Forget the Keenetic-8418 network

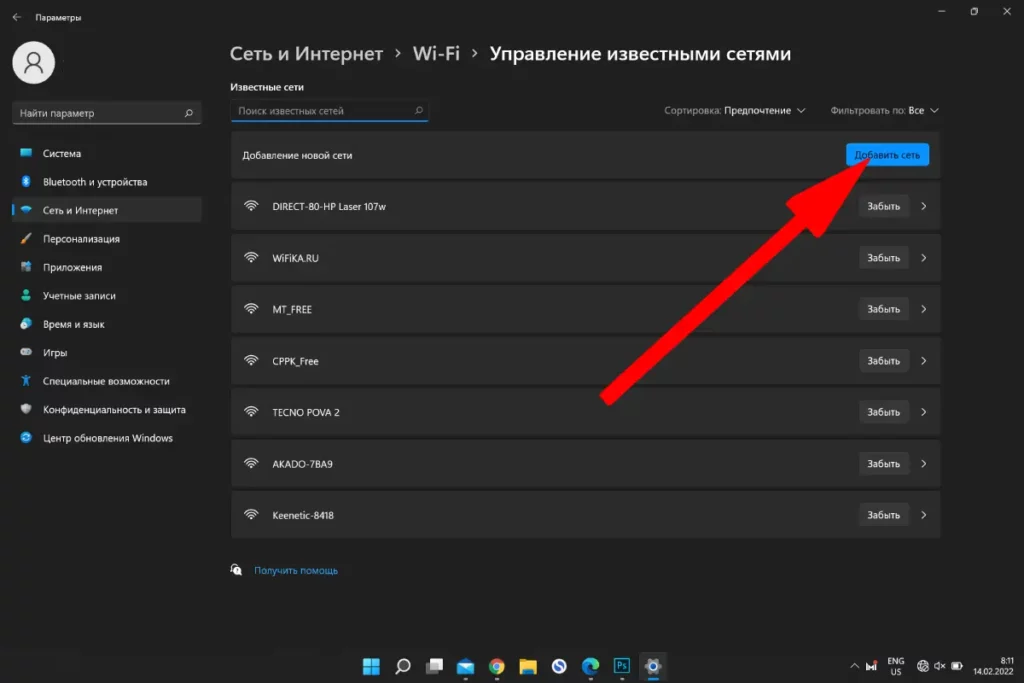tap(884, 515)
